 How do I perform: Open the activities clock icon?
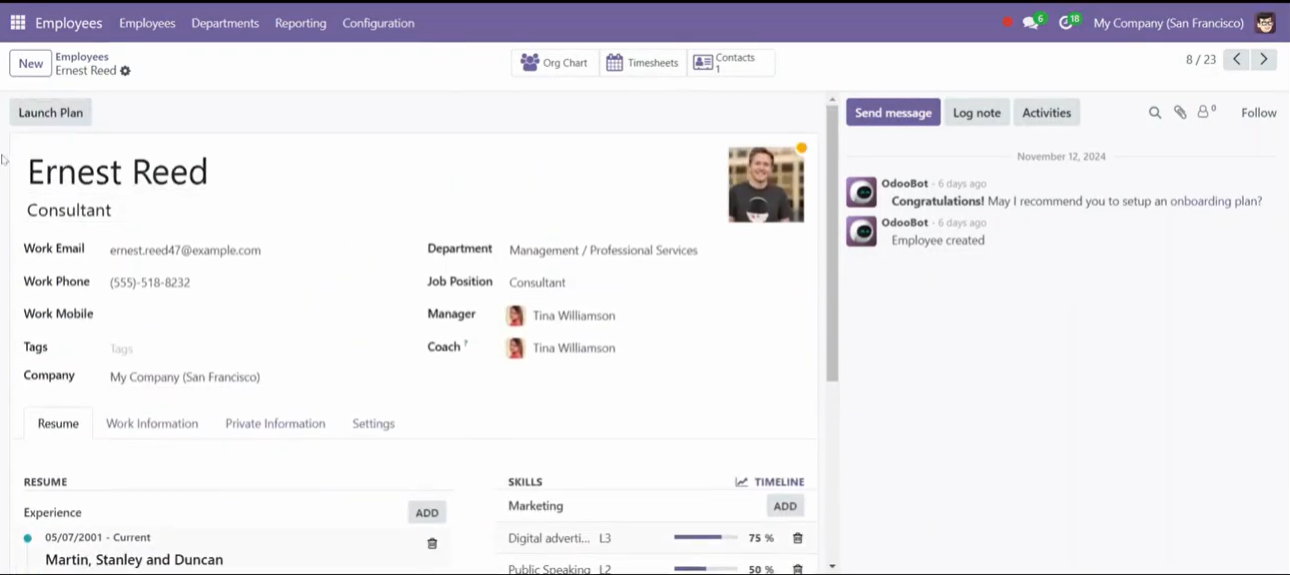[x=1066, y=22]
